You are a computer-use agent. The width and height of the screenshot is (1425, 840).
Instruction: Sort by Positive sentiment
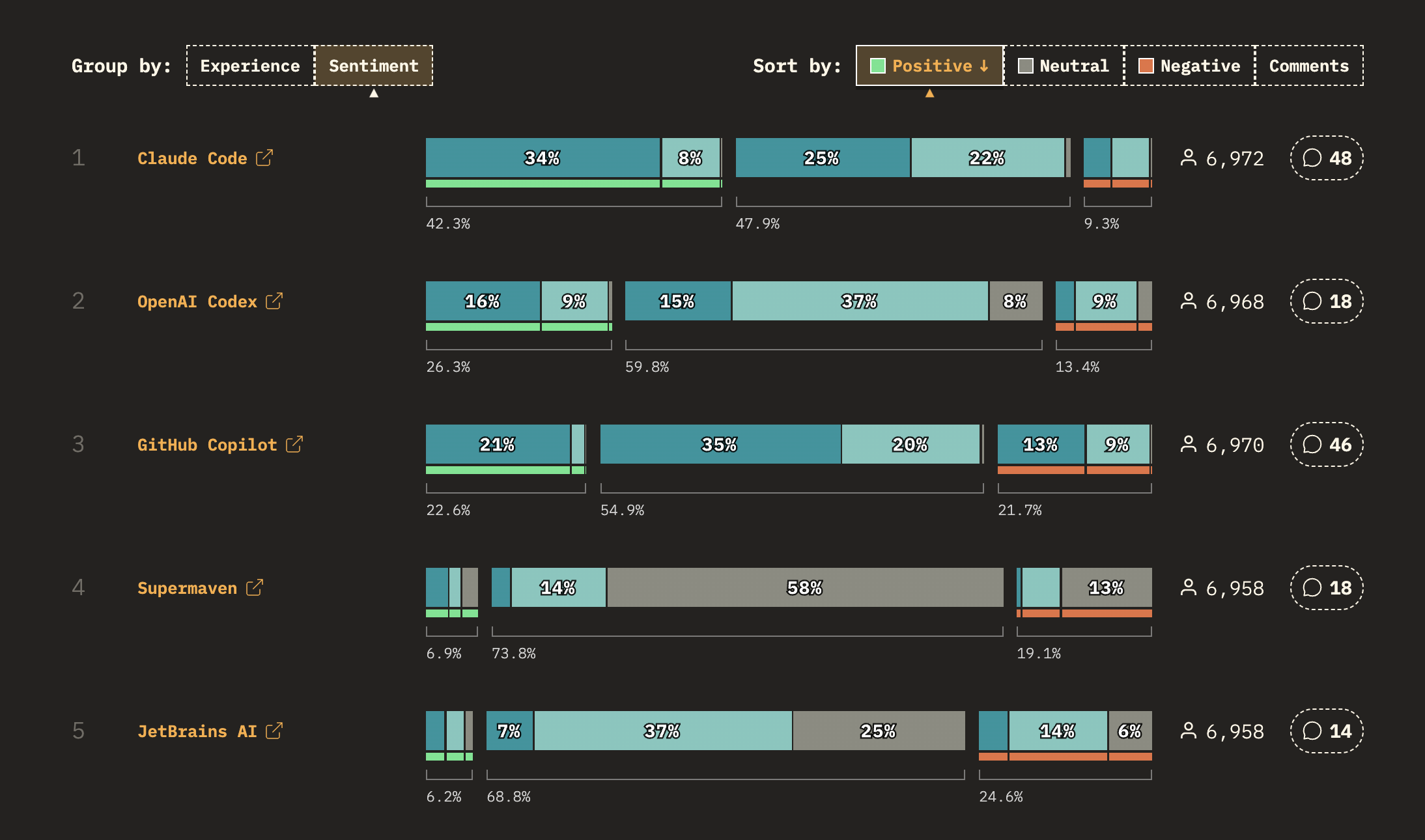point(929,66)
